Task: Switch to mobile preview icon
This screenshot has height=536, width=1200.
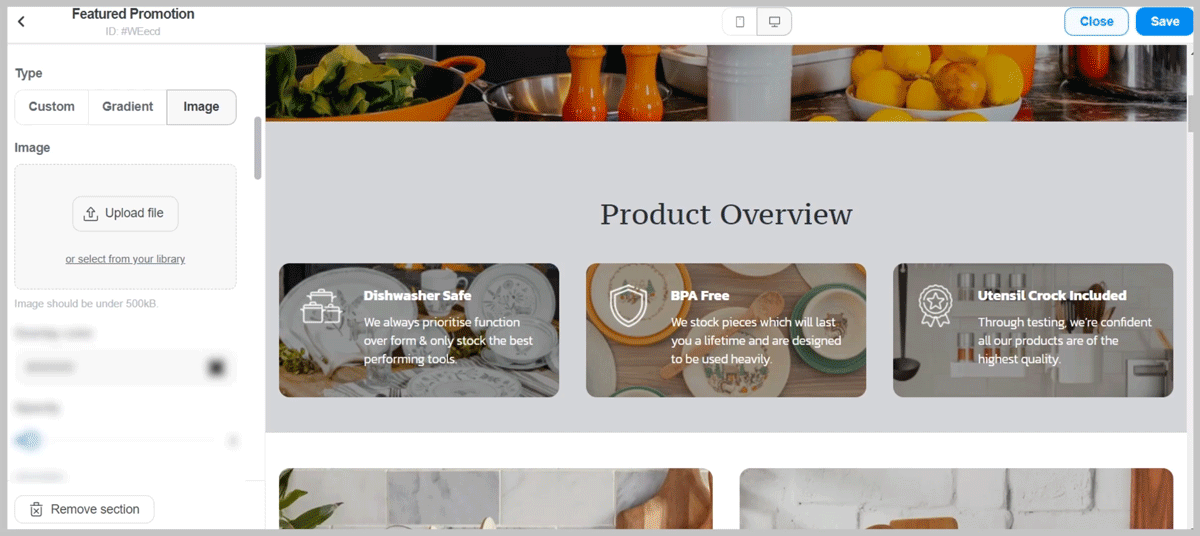Action: click(740, 22)
